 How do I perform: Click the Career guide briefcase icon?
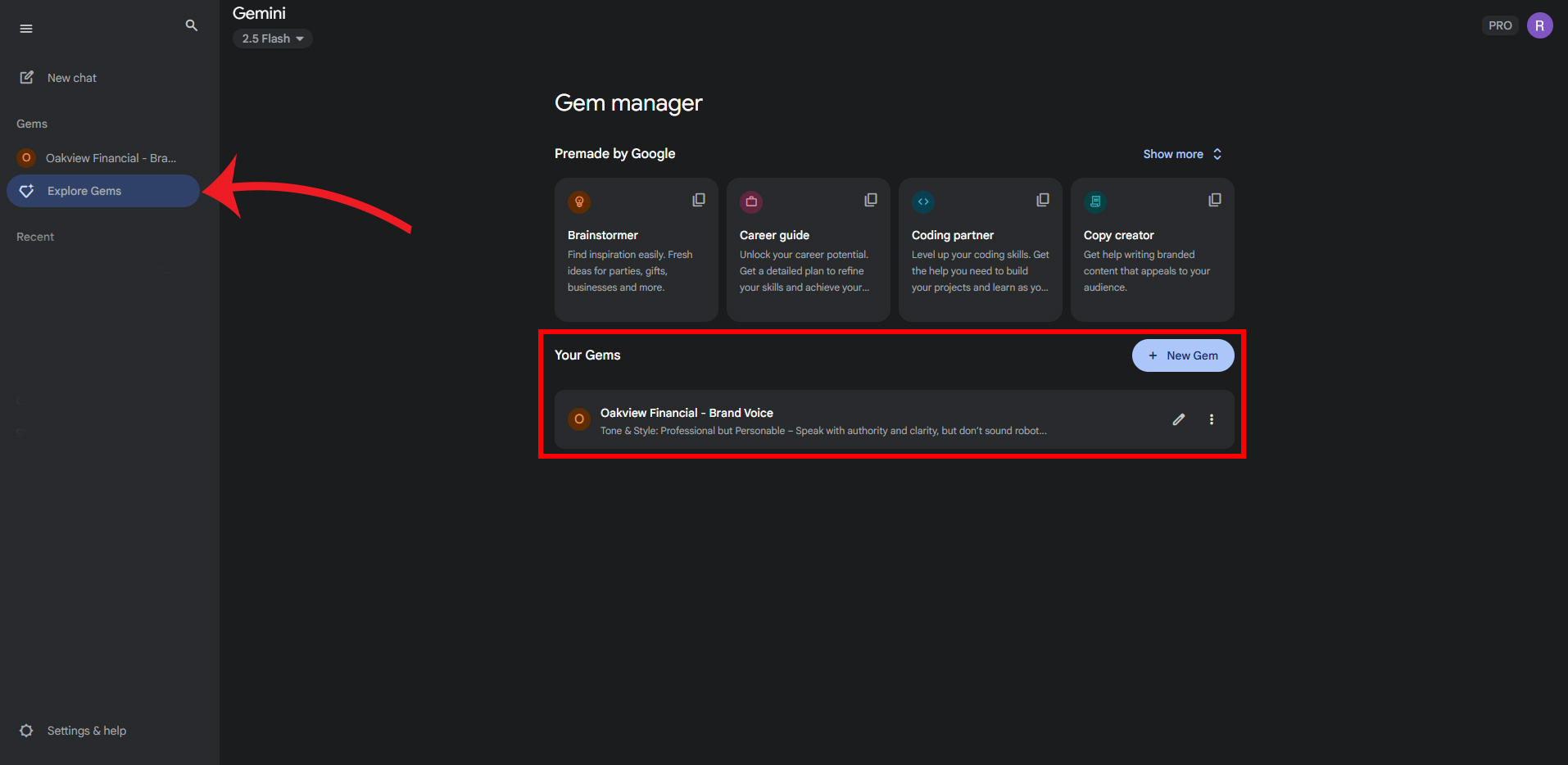pos(751,201)
